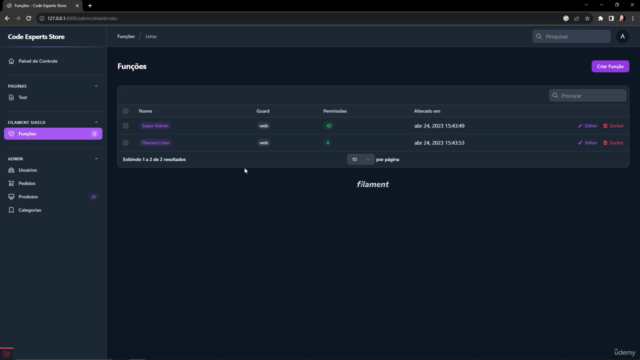Click the 42 permissions badge
The height and width of the screenshot is (360, 640).
[329, 126]
